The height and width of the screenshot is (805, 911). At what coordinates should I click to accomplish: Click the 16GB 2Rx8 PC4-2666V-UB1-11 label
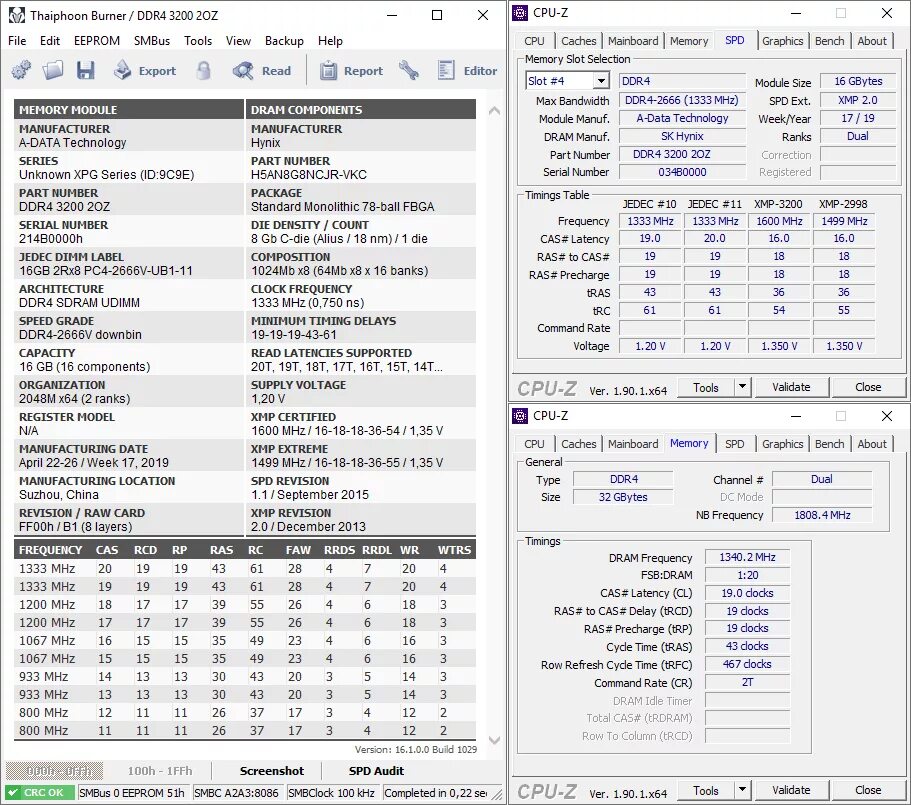(x=106, y=271)
